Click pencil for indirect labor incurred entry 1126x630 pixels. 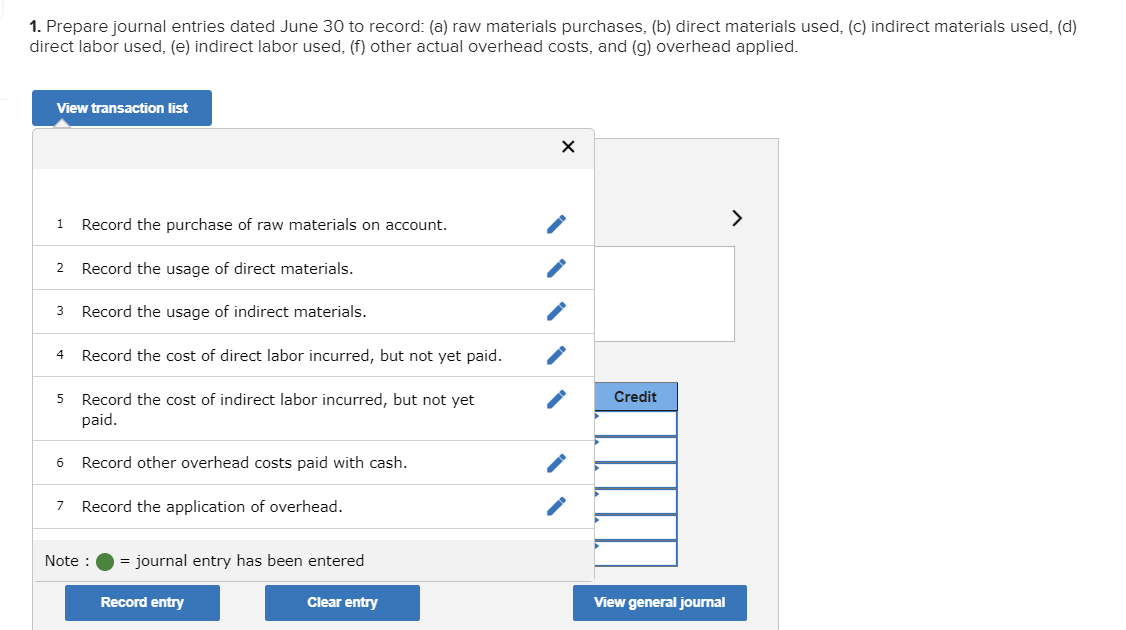coord(556,399)
